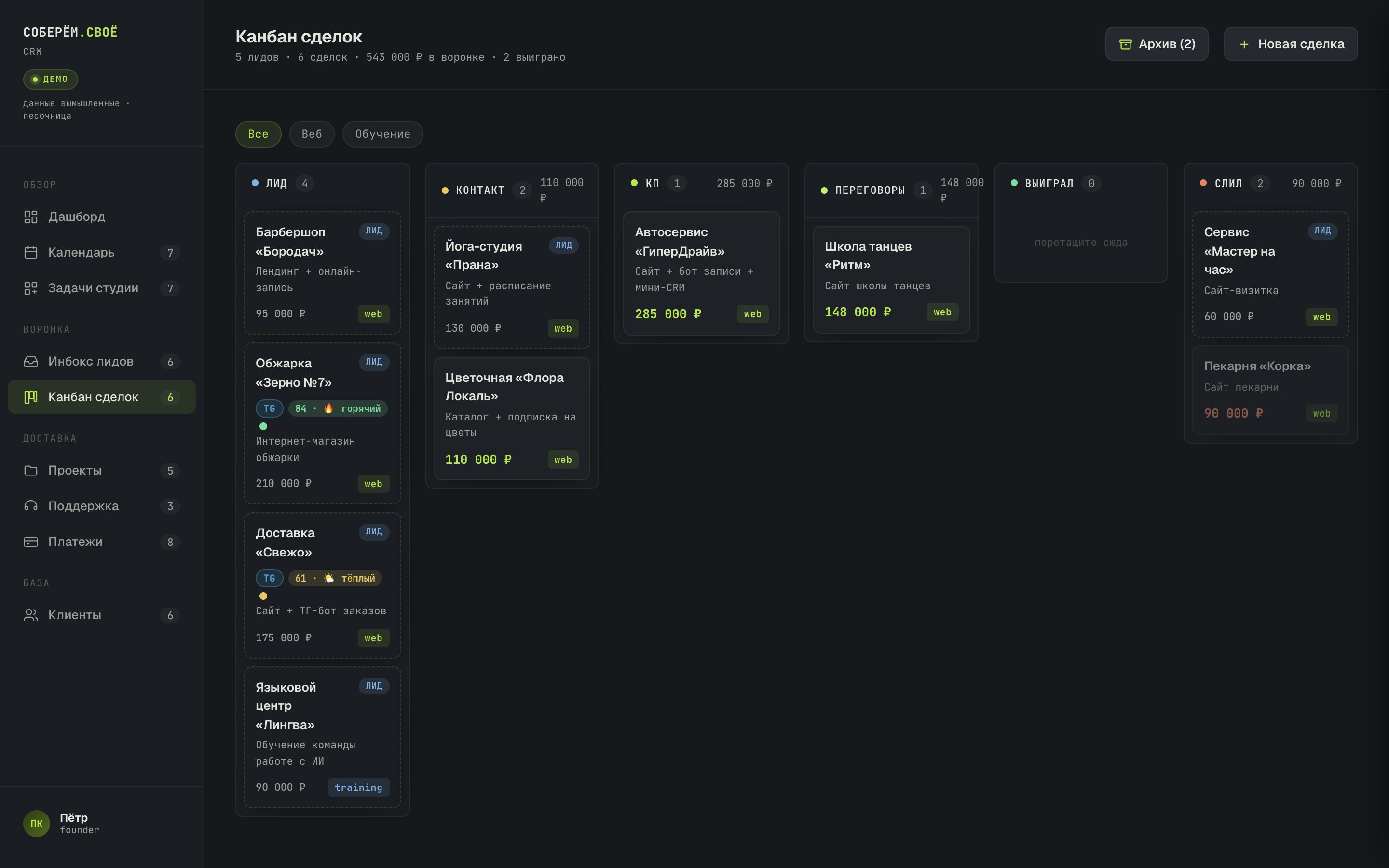Click the 61 тёплый score badge
Image resolution: width=1389 pixels, height=868 pixels.
[335, 578]
